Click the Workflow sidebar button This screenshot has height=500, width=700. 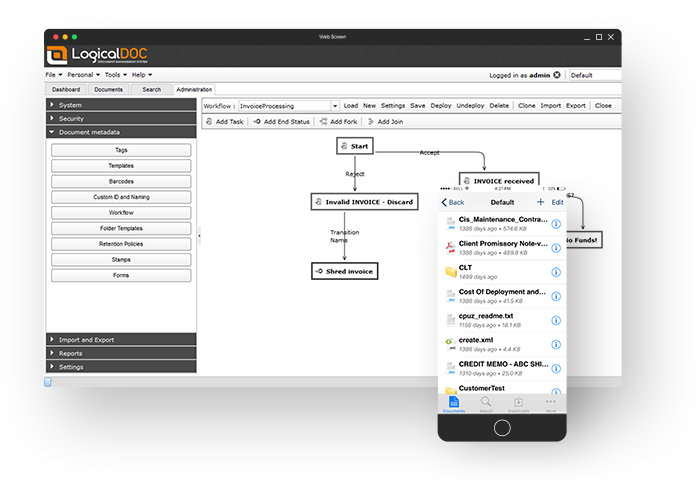coord(121,212)
